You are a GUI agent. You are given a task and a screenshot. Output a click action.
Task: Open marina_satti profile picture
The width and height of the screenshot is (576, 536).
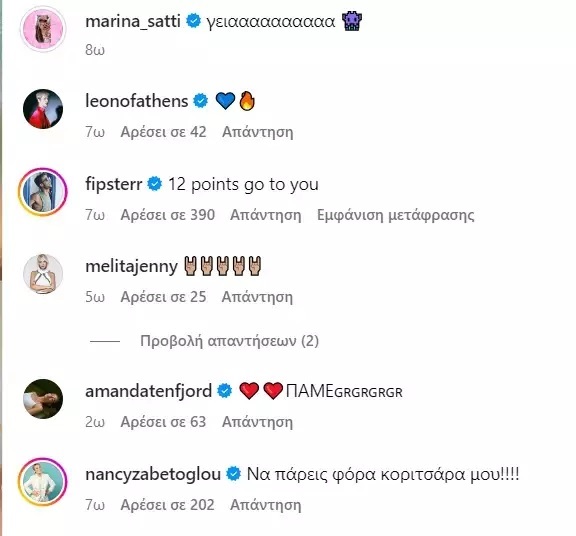[43, 29]
